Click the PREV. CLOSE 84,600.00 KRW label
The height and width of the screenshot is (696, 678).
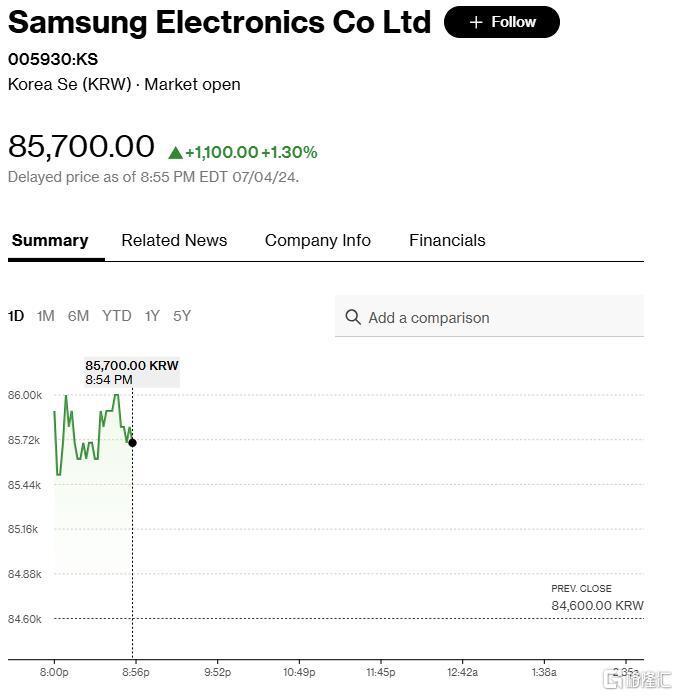pos(597,598)
